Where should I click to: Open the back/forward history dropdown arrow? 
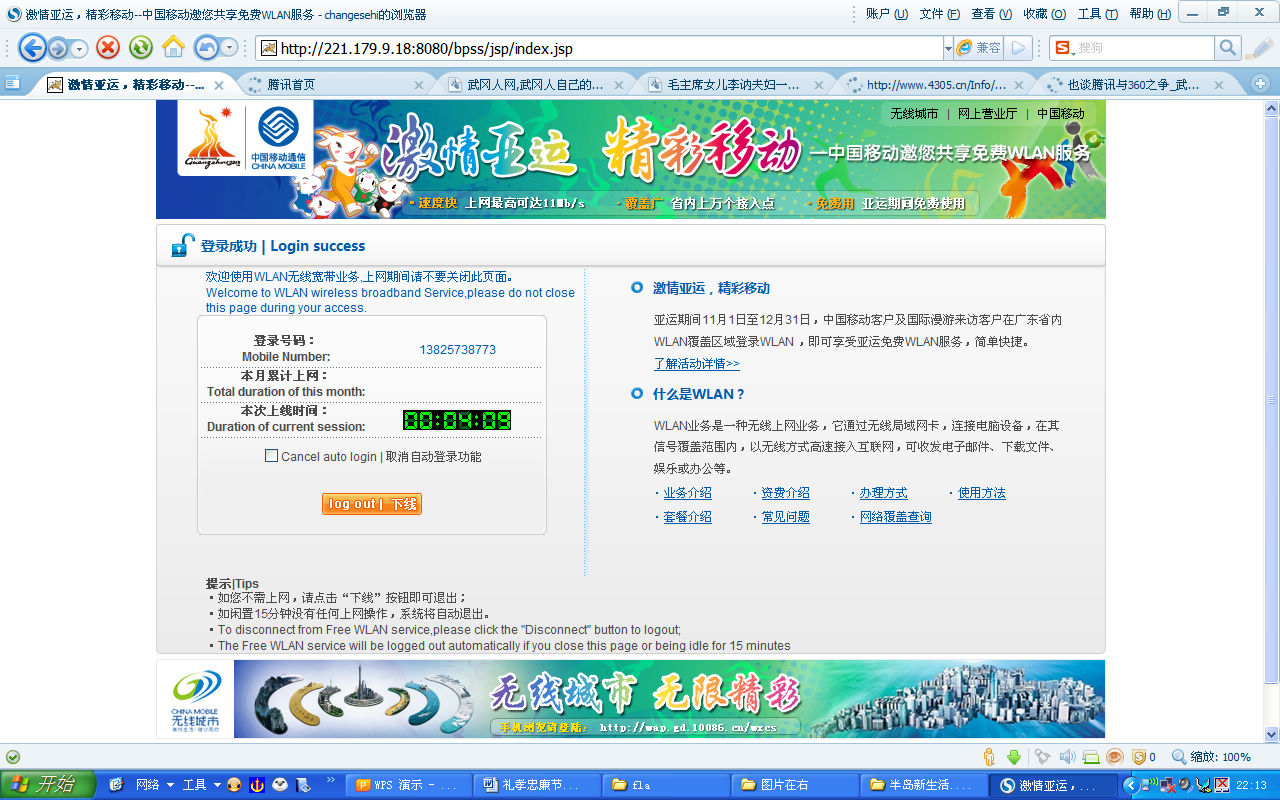pyautogui.click(x=78, y=48)
